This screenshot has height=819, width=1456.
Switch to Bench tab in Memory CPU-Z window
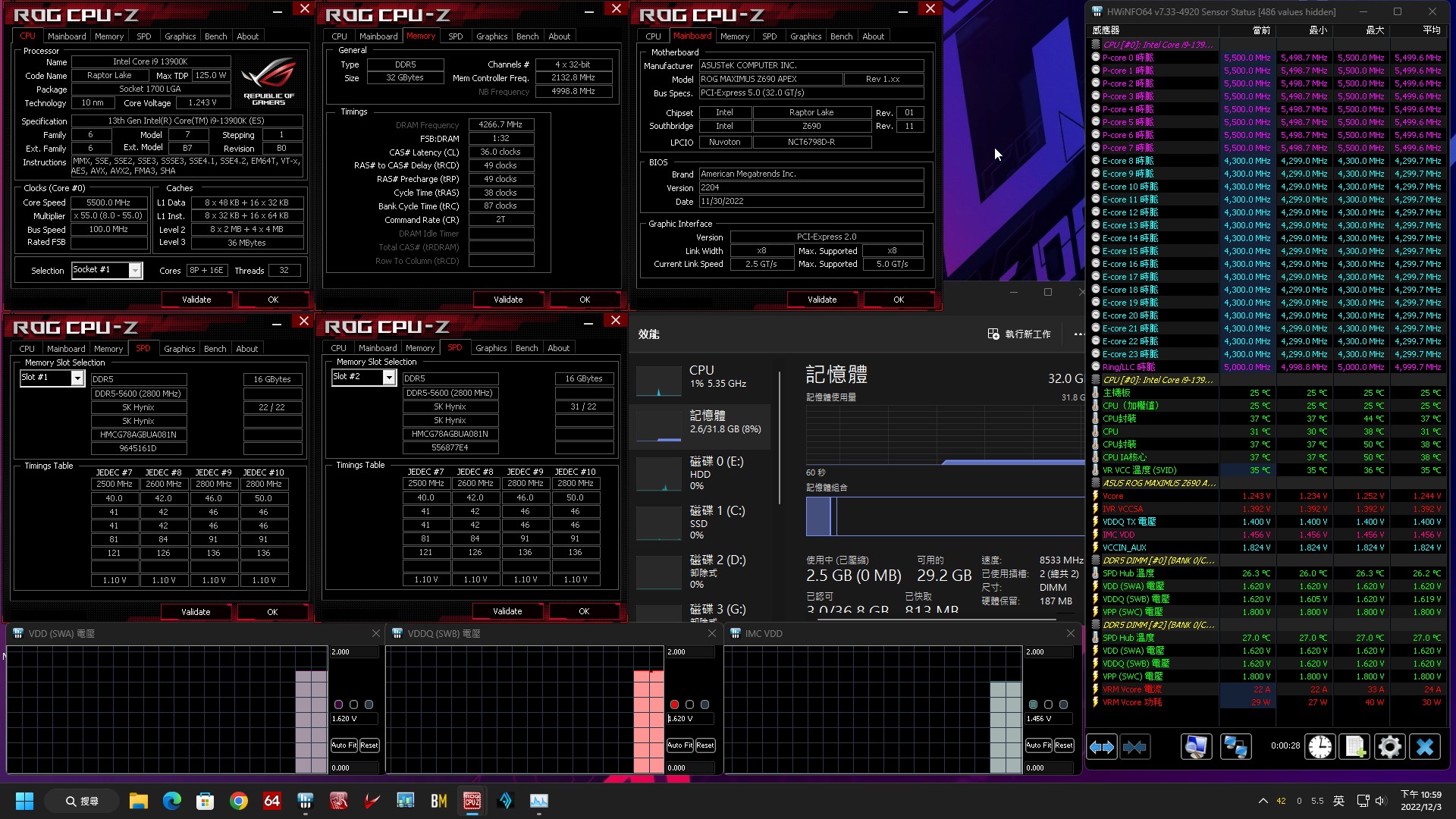(x=527, y=36)
